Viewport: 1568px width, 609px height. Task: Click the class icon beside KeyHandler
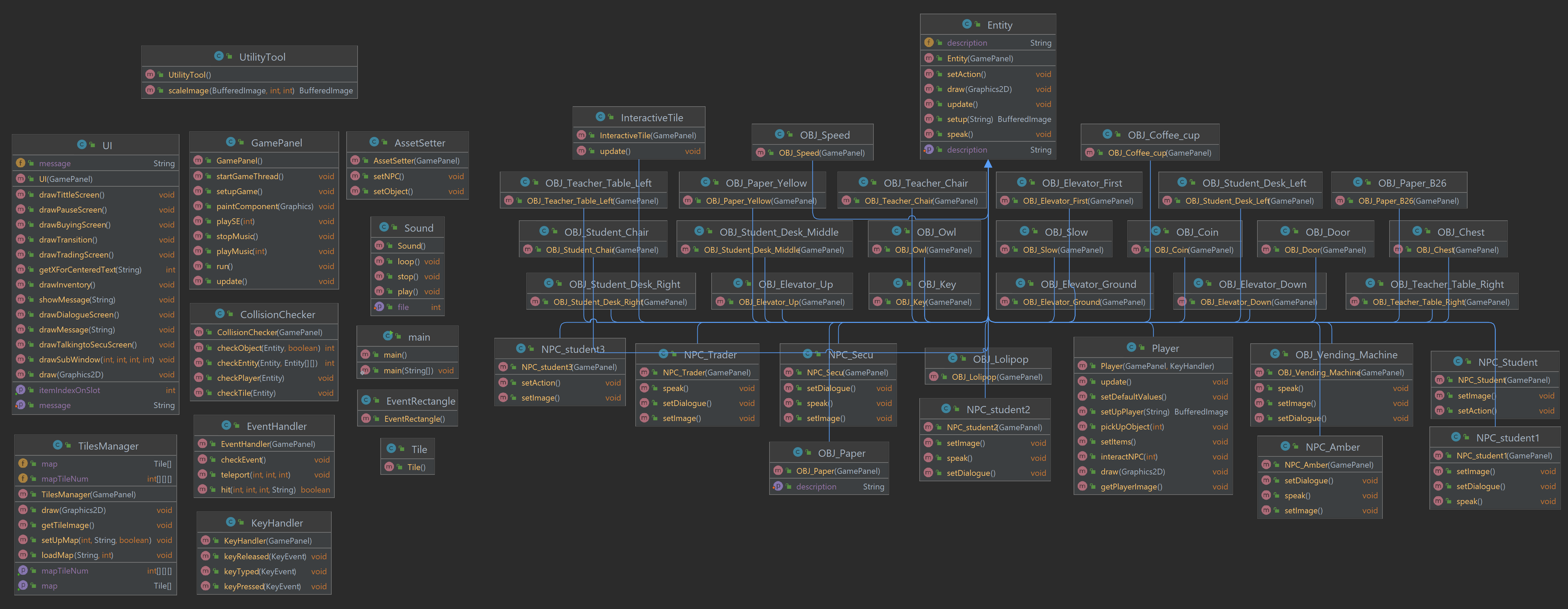pyautogui.click(x=231, y=522)
